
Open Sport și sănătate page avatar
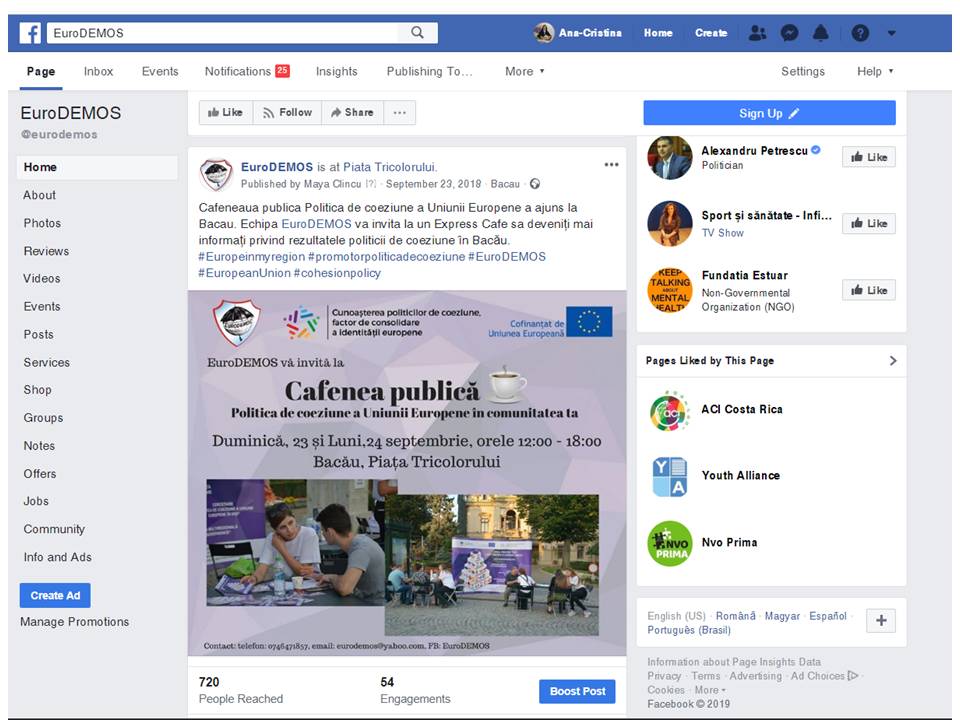[670, 223]
